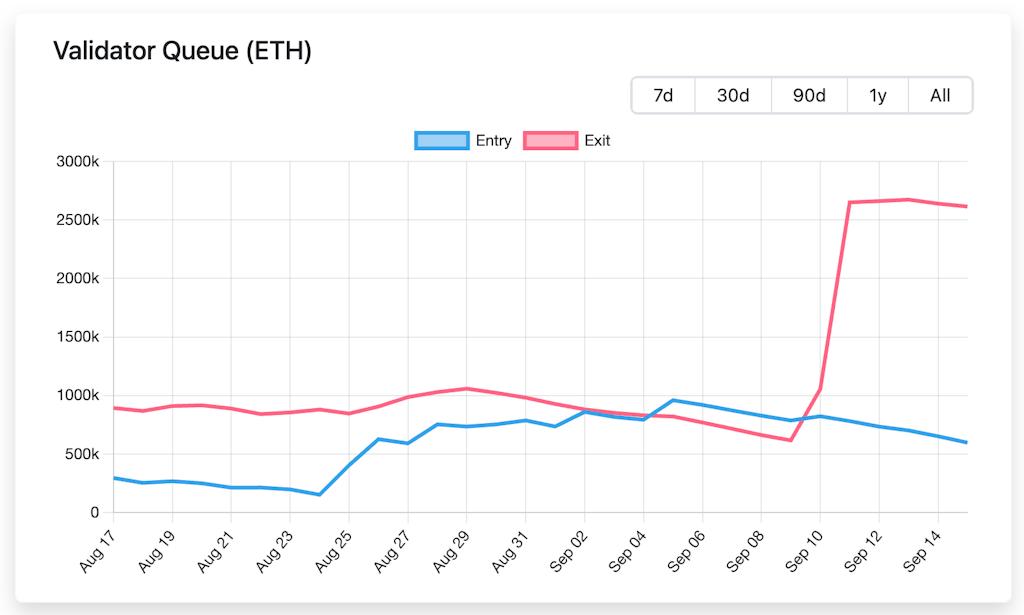Click the 3000k y-axis label

point(79,162)
